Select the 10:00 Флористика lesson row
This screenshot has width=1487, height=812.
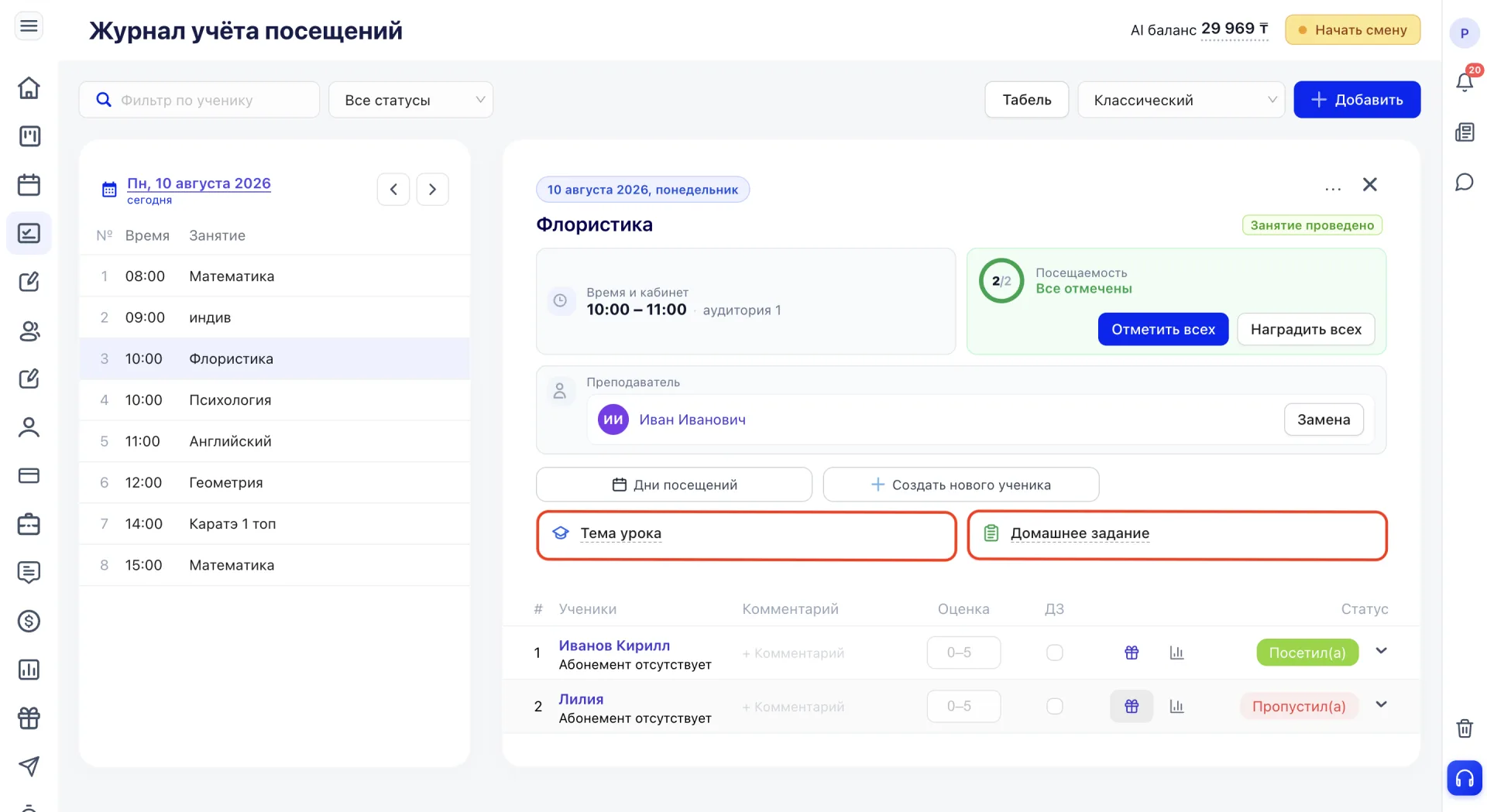(275, 358)
